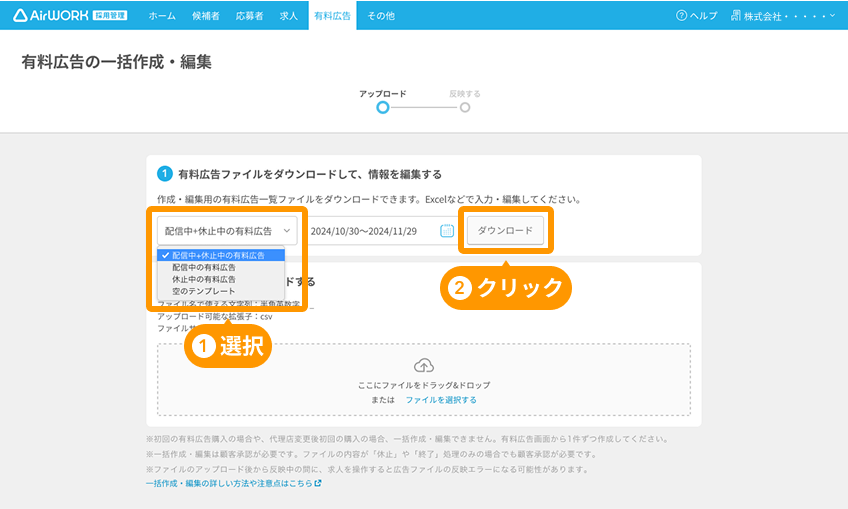Select 配信中+休止中の有料広告 checked option
The image size is (848, 509).
[x=221, y=255]
